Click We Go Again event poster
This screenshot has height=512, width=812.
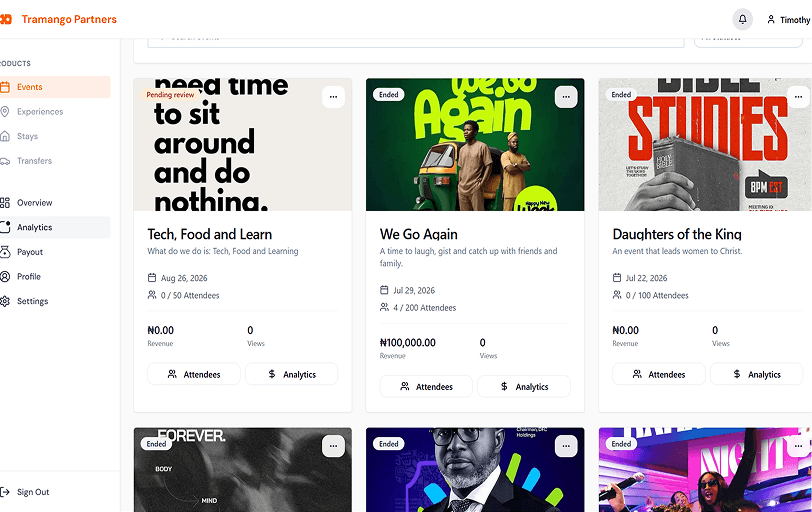[x=475, y=144]
